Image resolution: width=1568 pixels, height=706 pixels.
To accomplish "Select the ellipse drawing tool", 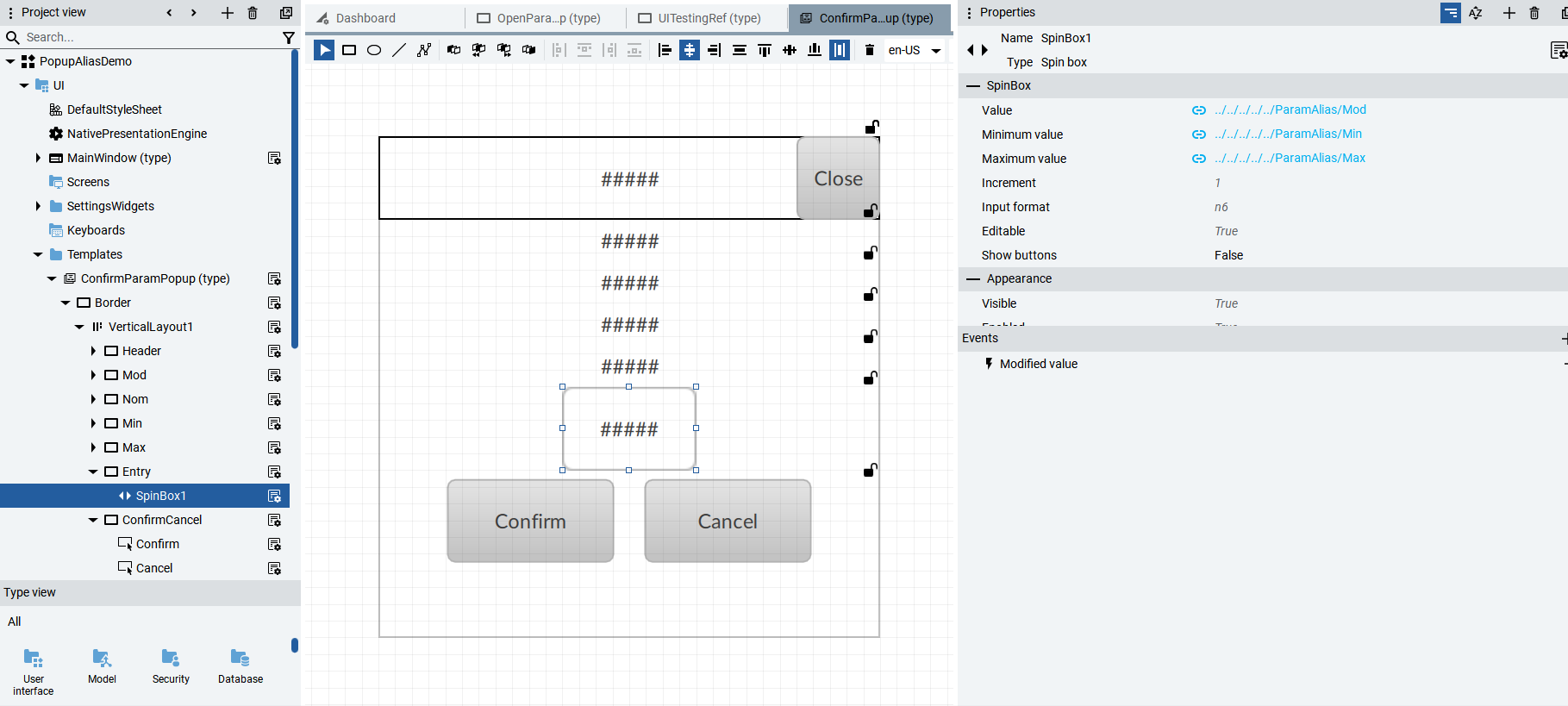I will [x=374, y=50].
